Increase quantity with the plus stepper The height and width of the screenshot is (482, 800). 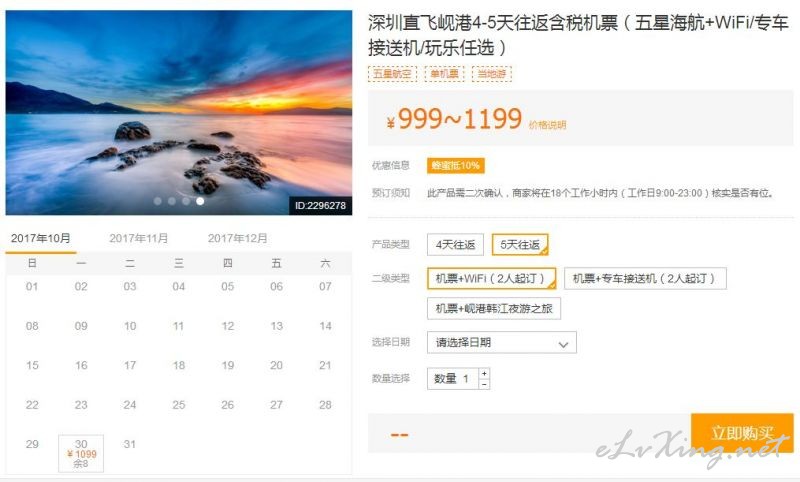click(x=484, y=373)
